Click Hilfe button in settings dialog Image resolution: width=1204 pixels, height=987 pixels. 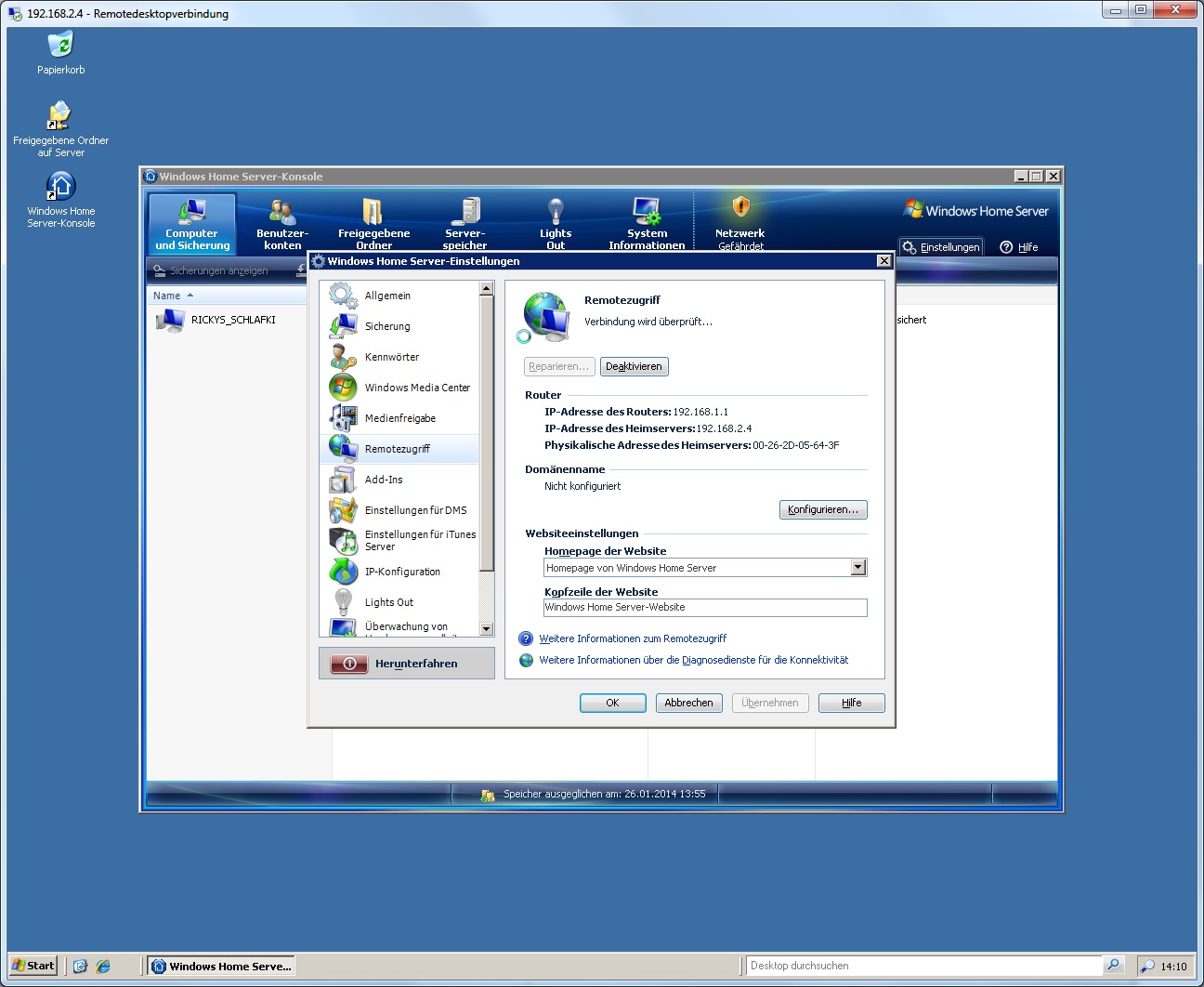[x=852, y=703]
